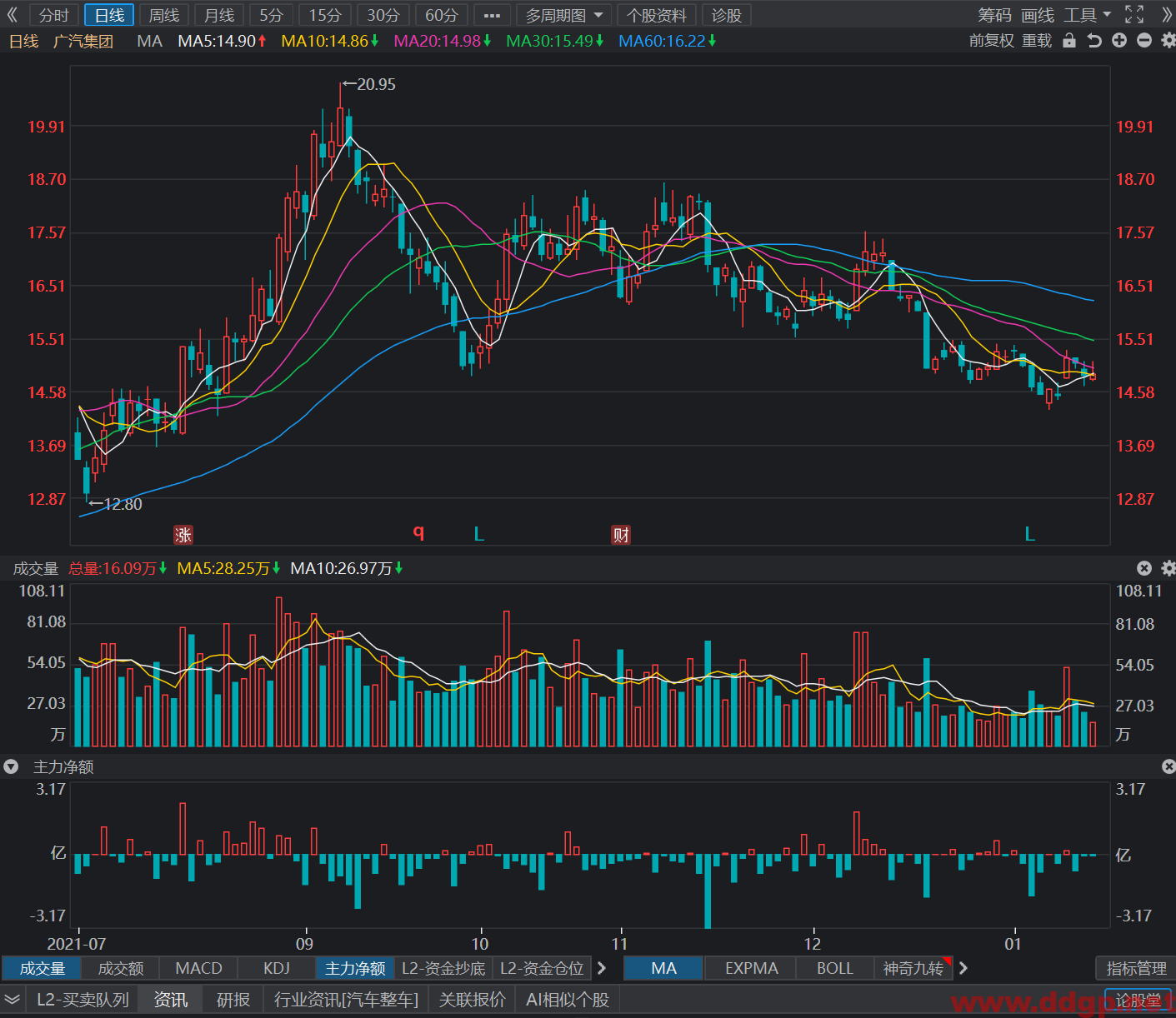Select 60分 minute period
The image size is (1176, 1018).
click(x=442, y=15)
